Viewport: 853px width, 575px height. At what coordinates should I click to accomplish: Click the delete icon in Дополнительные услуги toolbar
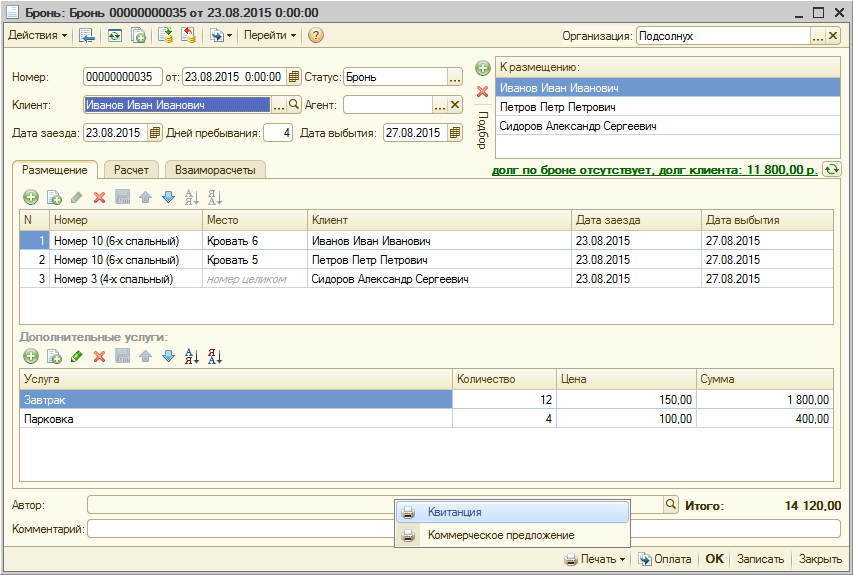99,356
